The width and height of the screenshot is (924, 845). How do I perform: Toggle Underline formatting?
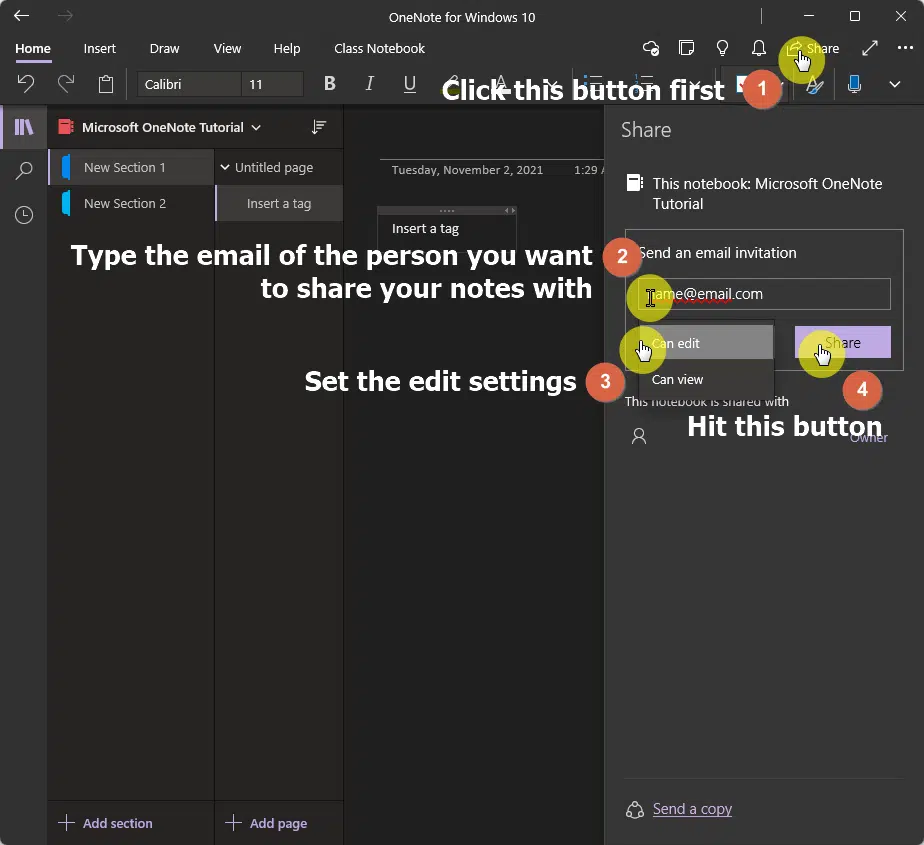click(x=410, y=84)
